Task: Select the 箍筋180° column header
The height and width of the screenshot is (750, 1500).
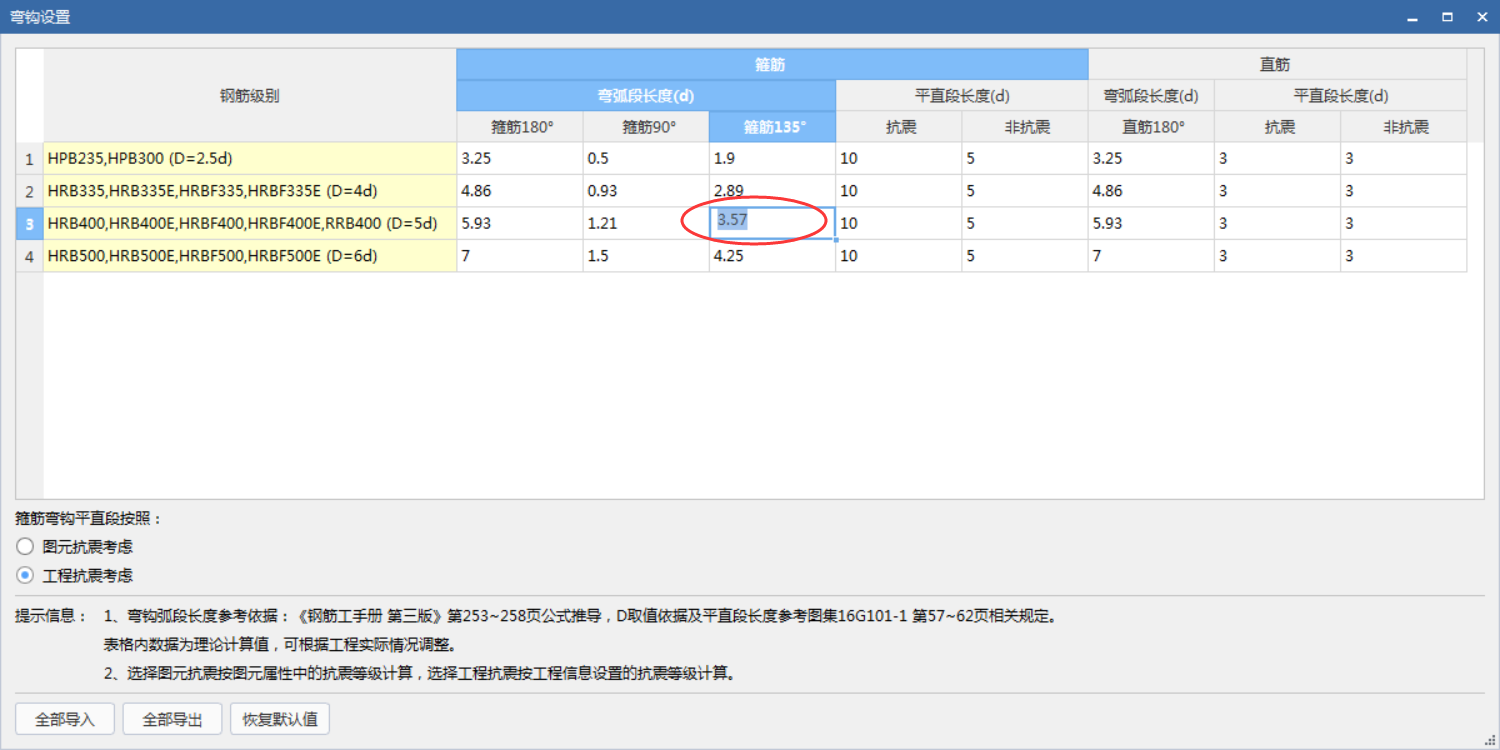Action: click(520, 127)
